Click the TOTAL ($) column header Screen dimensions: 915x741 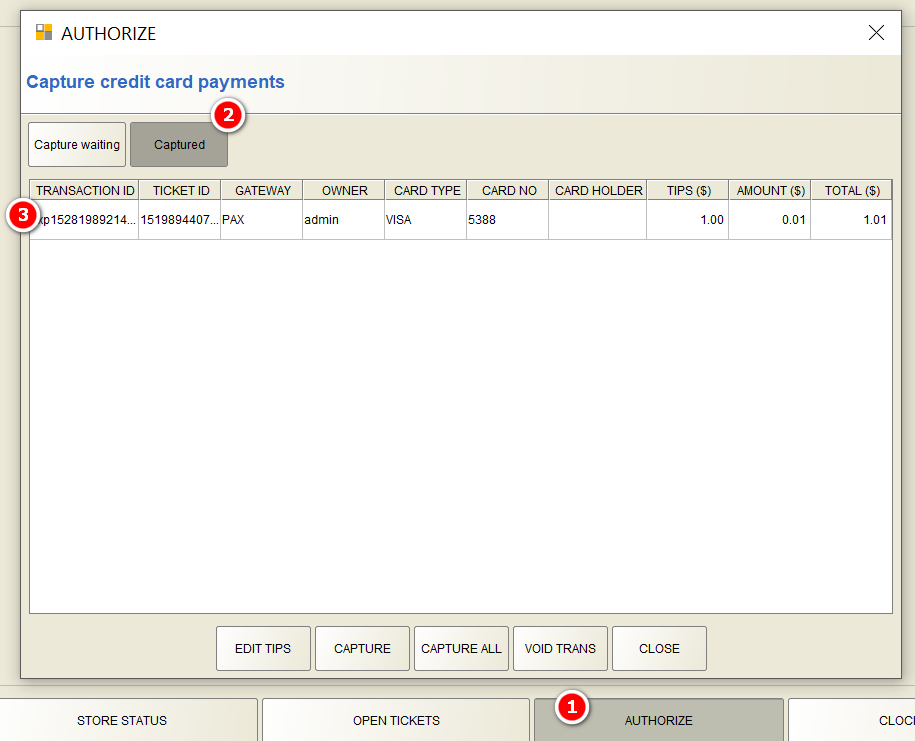[x=852, y=191]
